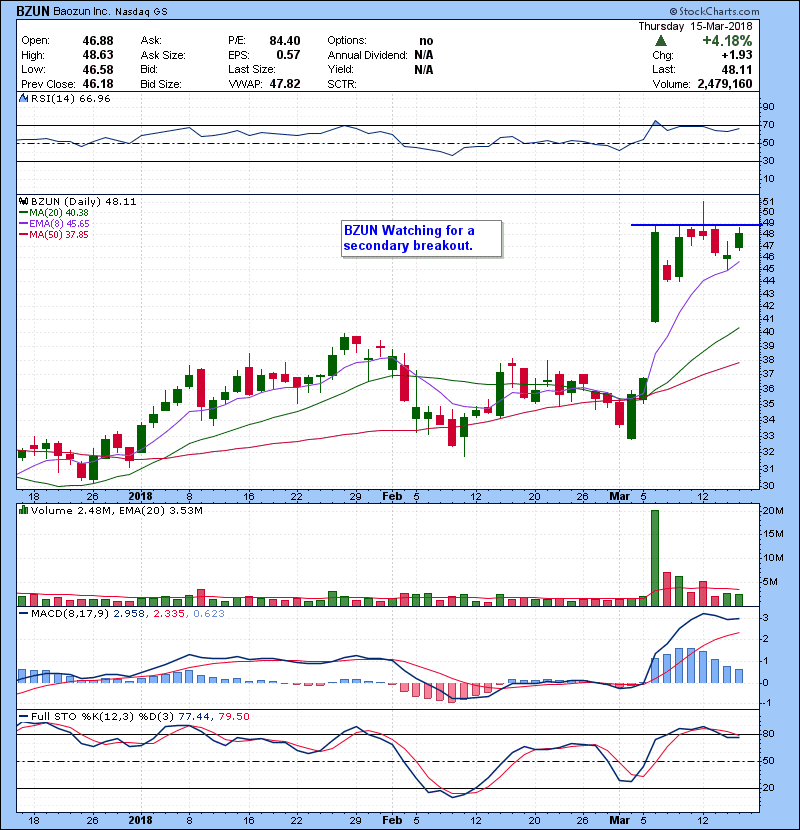This screenshot has height=830, width=800.
Task: Select the MA(50) 37.85 legend entry
Action: (x=54, y=234)
